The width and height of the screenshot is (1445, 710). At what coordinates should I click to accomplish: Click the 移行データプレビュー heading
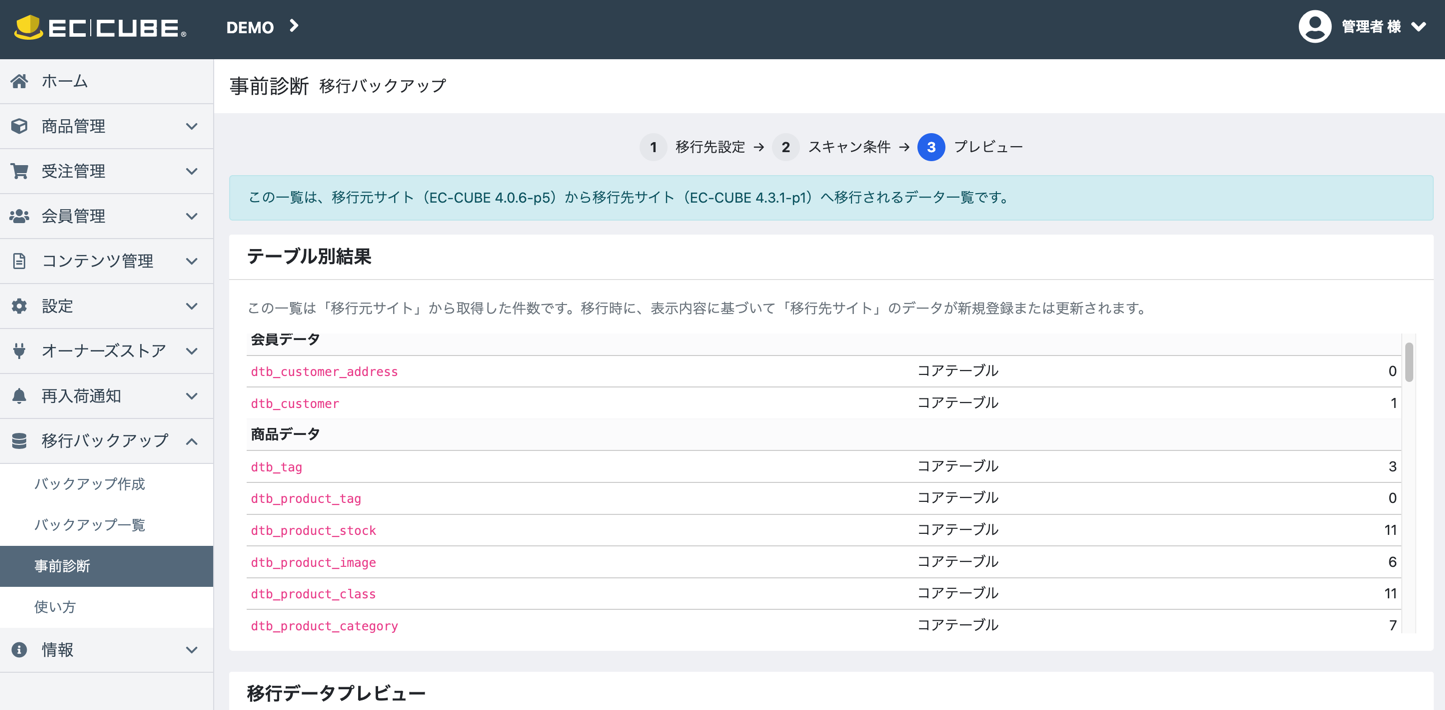[x=336, y=693]
